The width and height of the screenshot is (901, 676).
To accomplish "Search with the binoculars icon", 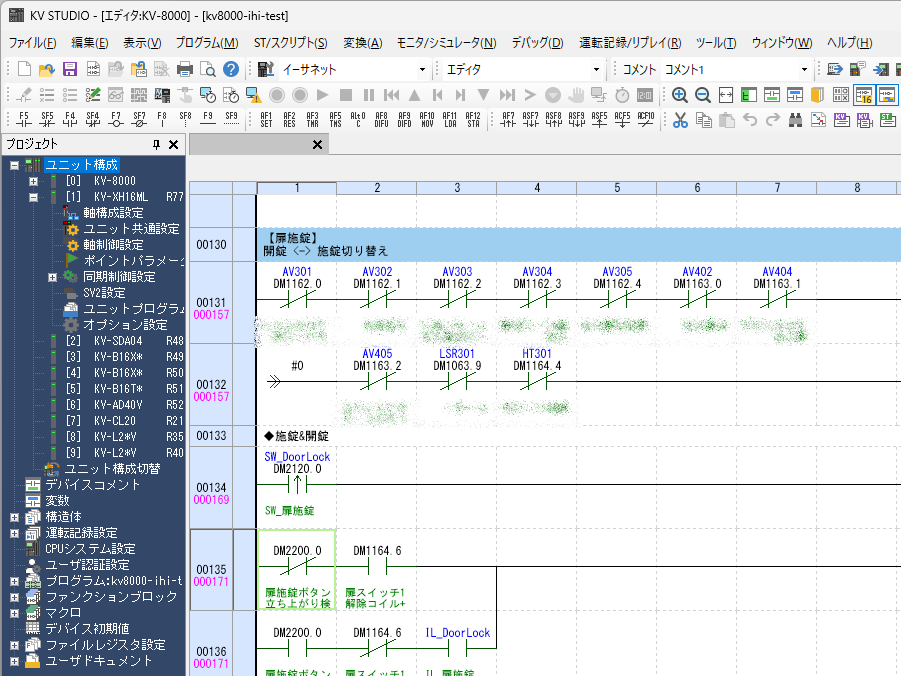I will click(x=795, y=120).
